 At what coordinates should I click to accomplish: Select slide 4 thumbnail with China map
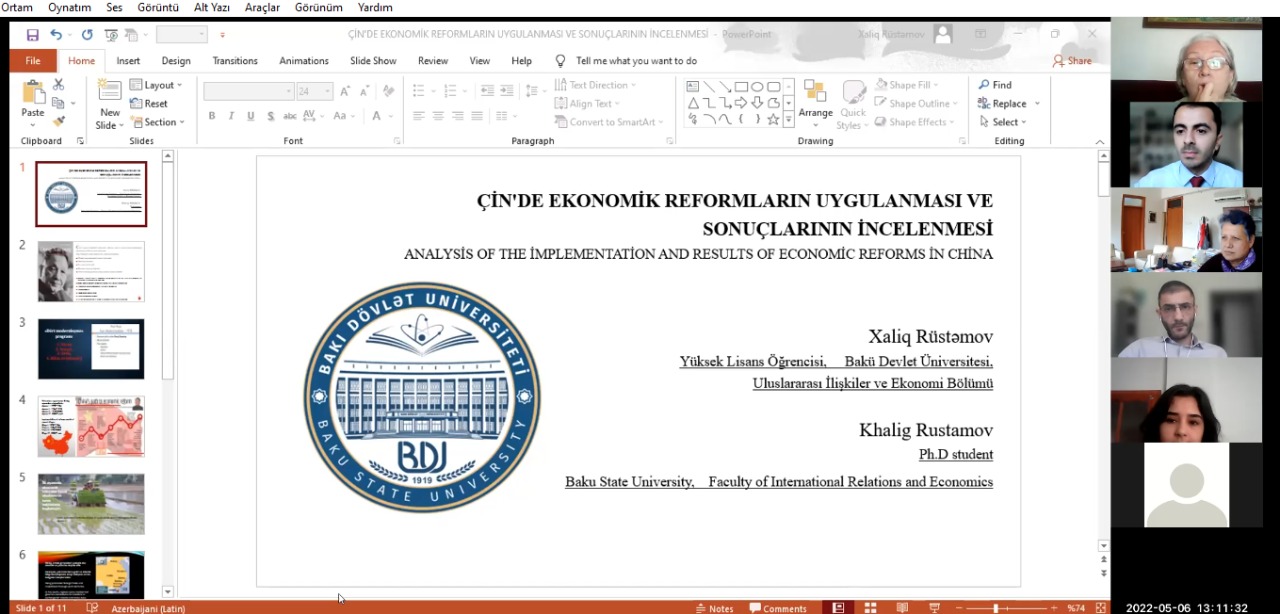[91, 426]
